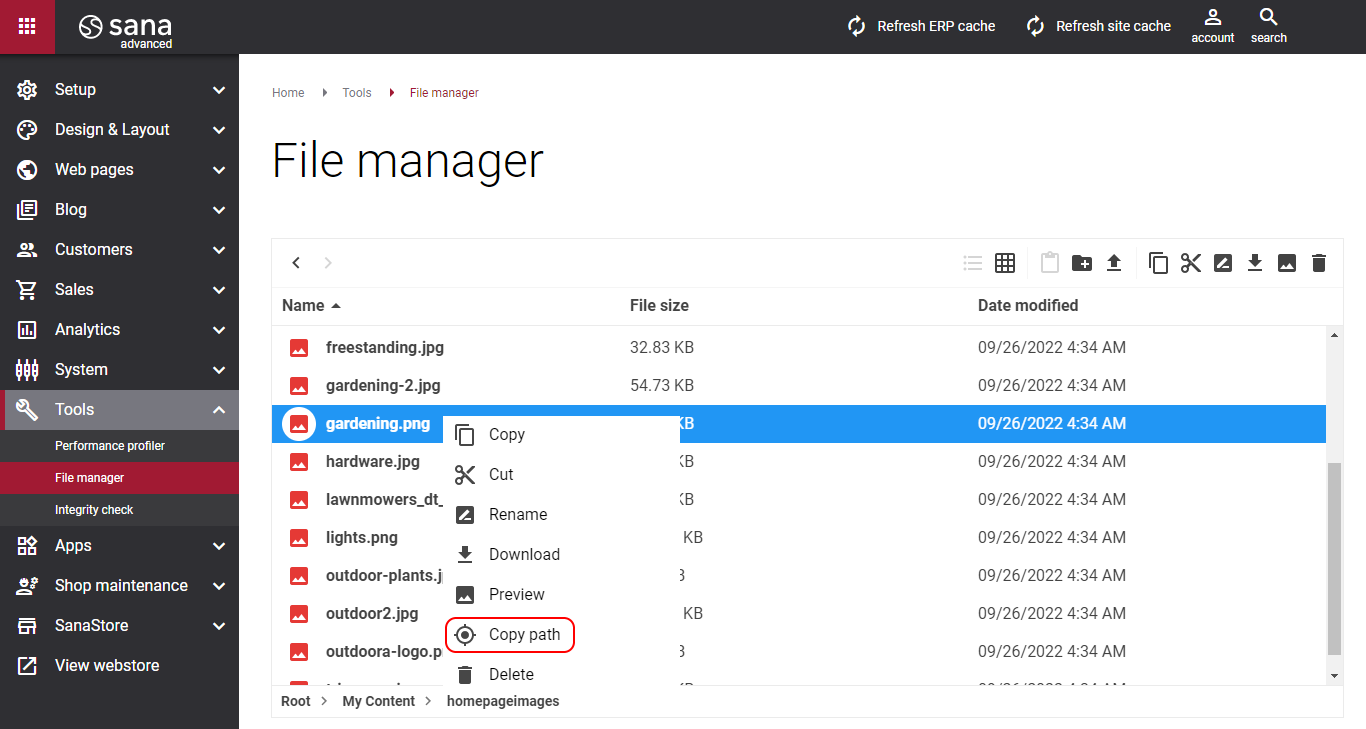This screenshot has height=729, width=1366.
Task: Open the search icon in header
Action: click(1268, 26)
